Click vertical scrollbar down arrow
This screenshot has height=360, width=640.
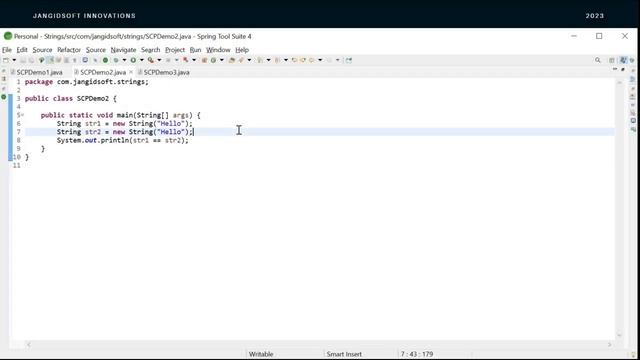[x=619, y=335]
